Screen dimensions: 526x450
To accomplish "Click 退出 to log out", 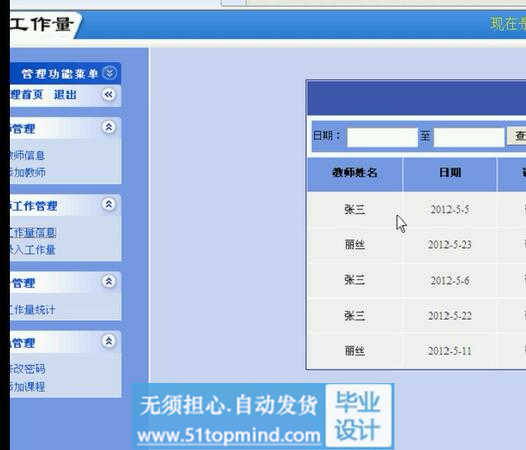I will pyautogui.click(x=65, y=95).
